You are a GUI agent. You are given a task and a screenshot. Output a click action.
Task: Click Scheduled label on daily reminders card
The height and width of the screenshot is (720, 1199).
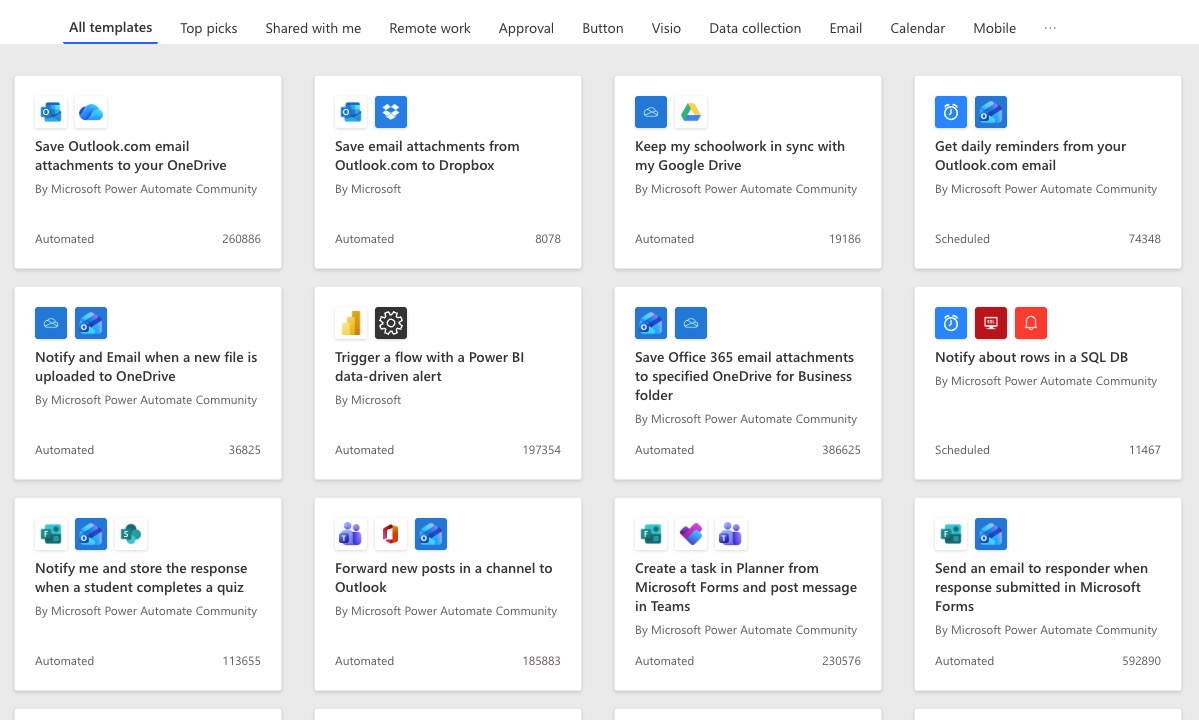962,238
